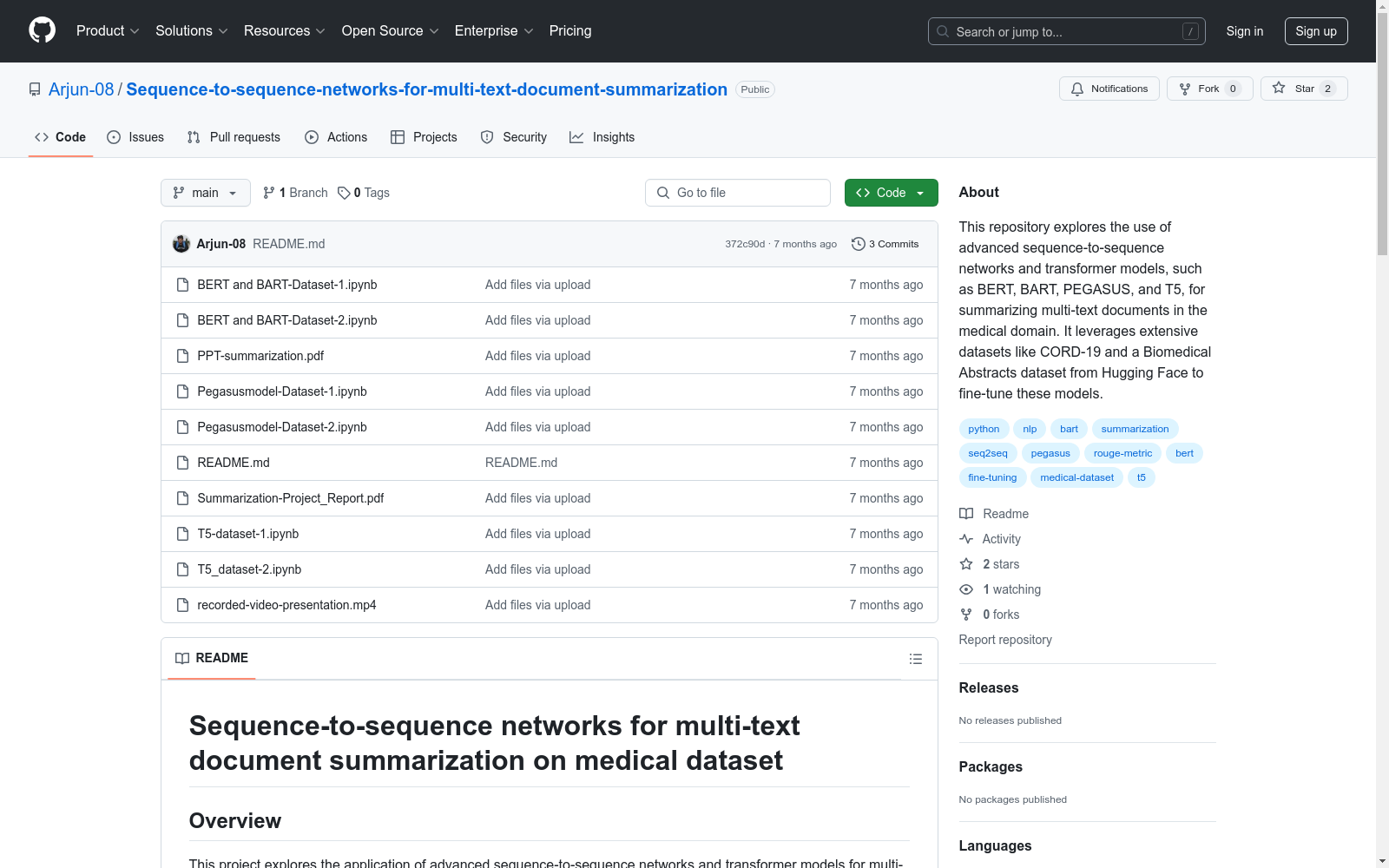This screenshot has width=1389, height=868.
Task: Open BERT and BART-Dataset-1.ipynb file
Action: [287, 285]
